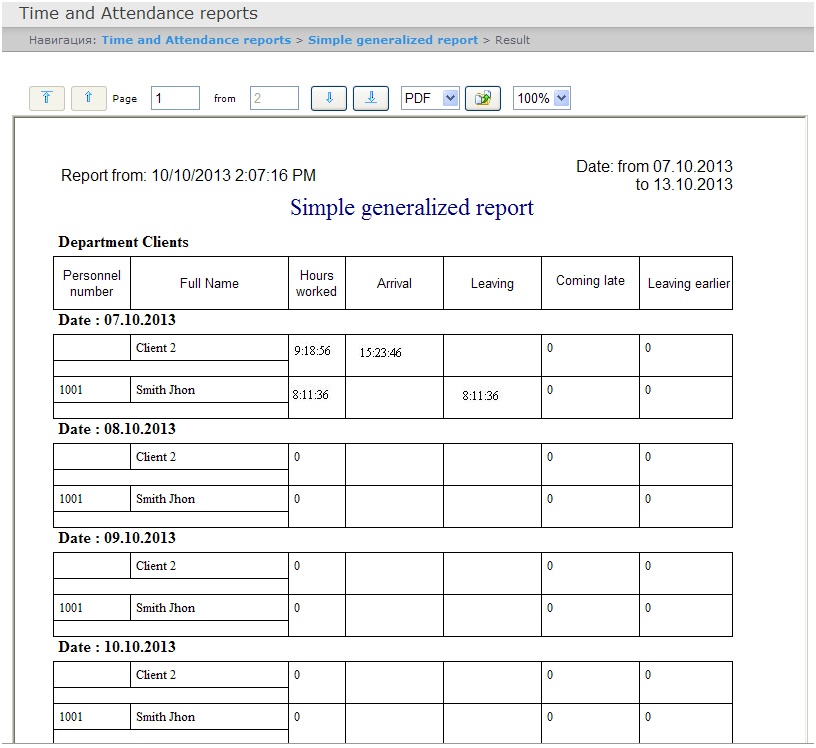Viewport: 816px width, 748px height.
Task: Click the Simple generalized report title
Action: (412, 208)
